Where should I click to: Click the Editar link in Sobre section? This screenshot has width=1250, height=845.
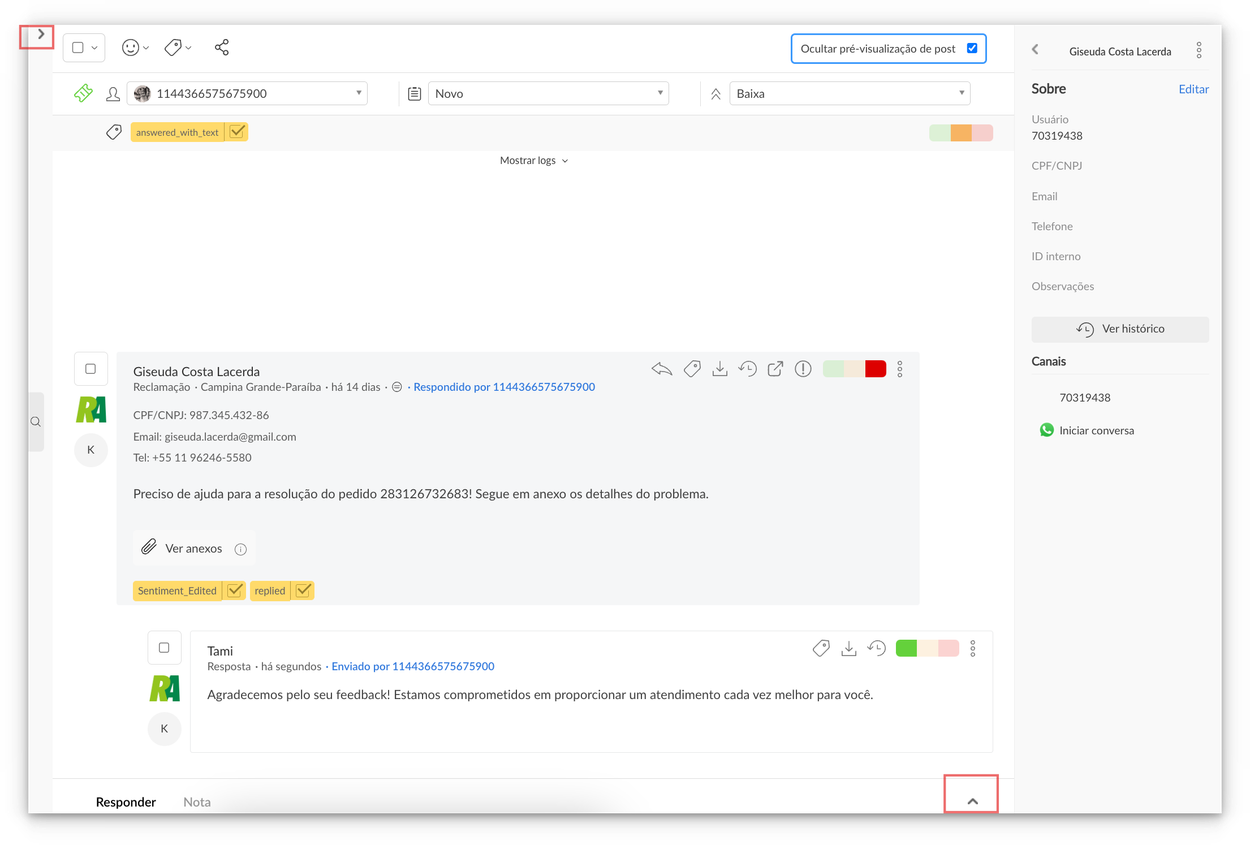pos(1193,89)
